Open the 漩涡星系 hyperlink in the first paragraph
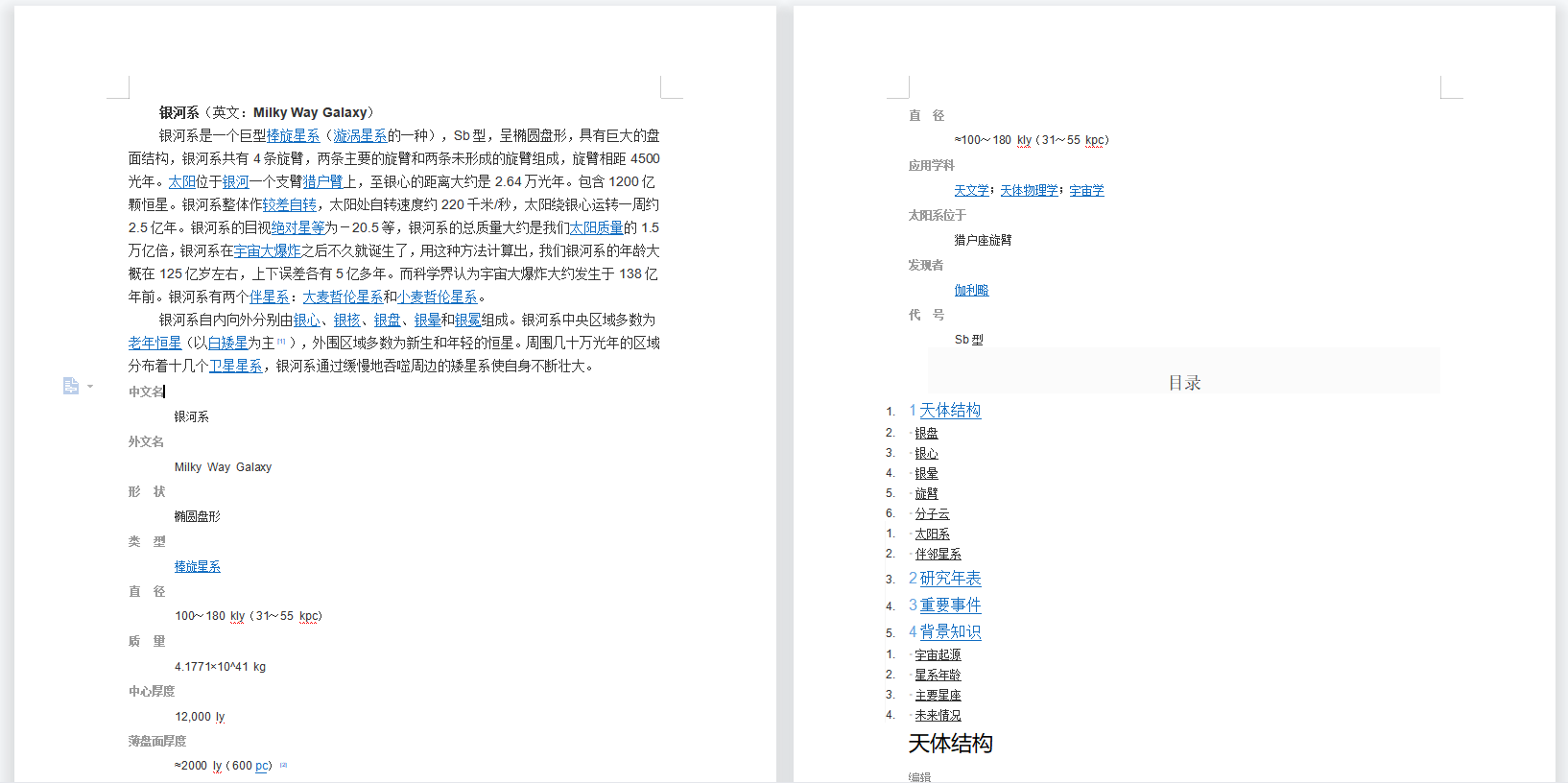The width and height of the screenshot is (1568, 783). tap(360, 136)
